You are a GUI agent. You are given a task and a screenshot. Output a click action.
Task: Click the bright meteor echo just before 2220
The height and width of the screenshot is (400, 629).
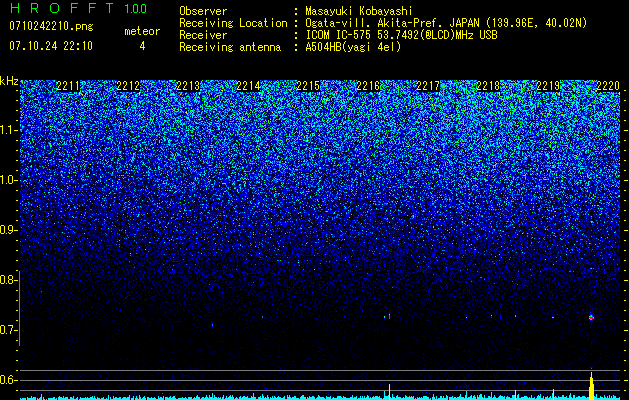coord(591,318)
